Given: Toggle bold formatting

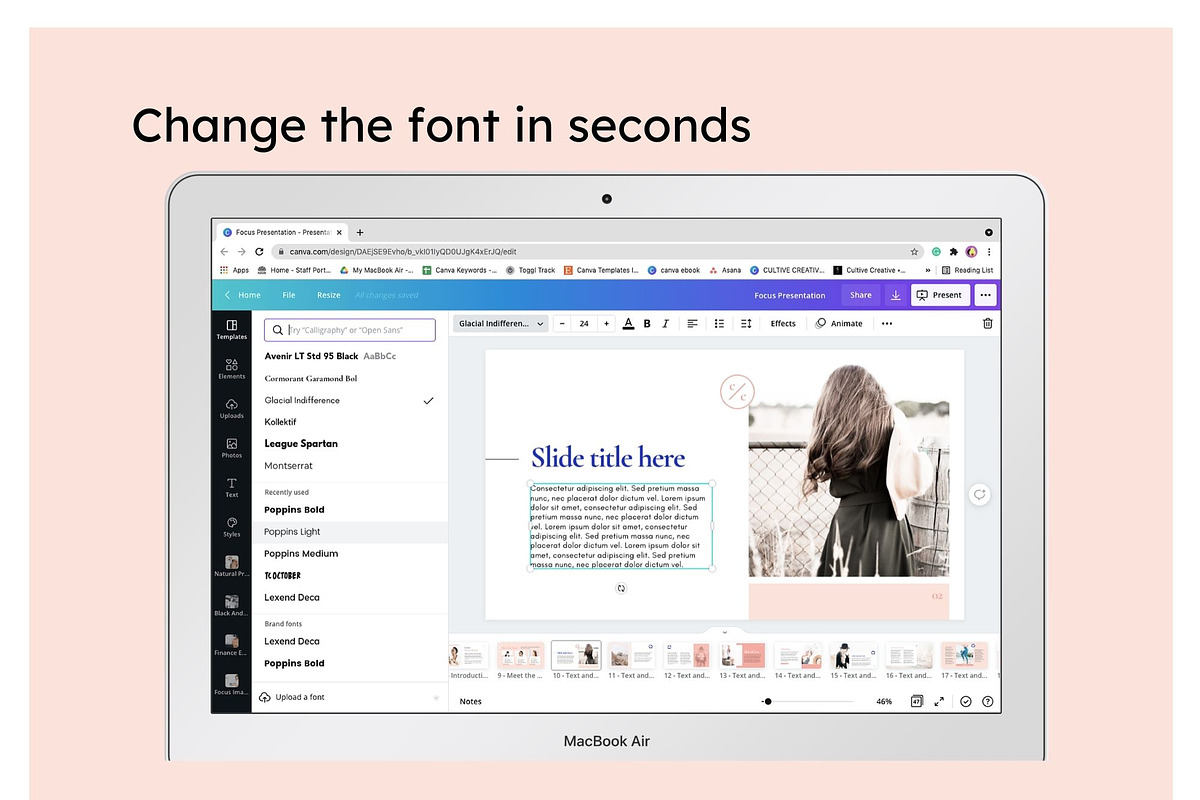Looking at the screenshot, I should (647, 323).
